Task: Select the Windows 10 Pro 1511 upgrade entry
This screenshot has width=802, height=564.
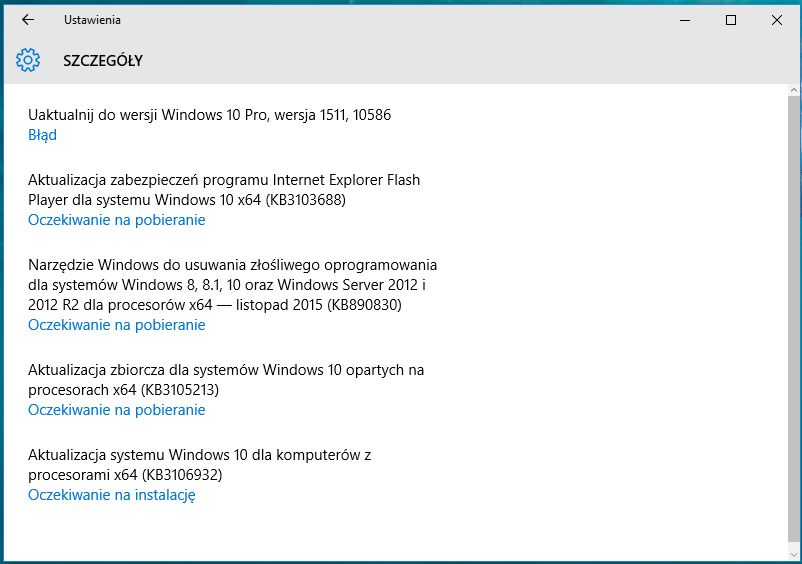Action: [209, 115]
